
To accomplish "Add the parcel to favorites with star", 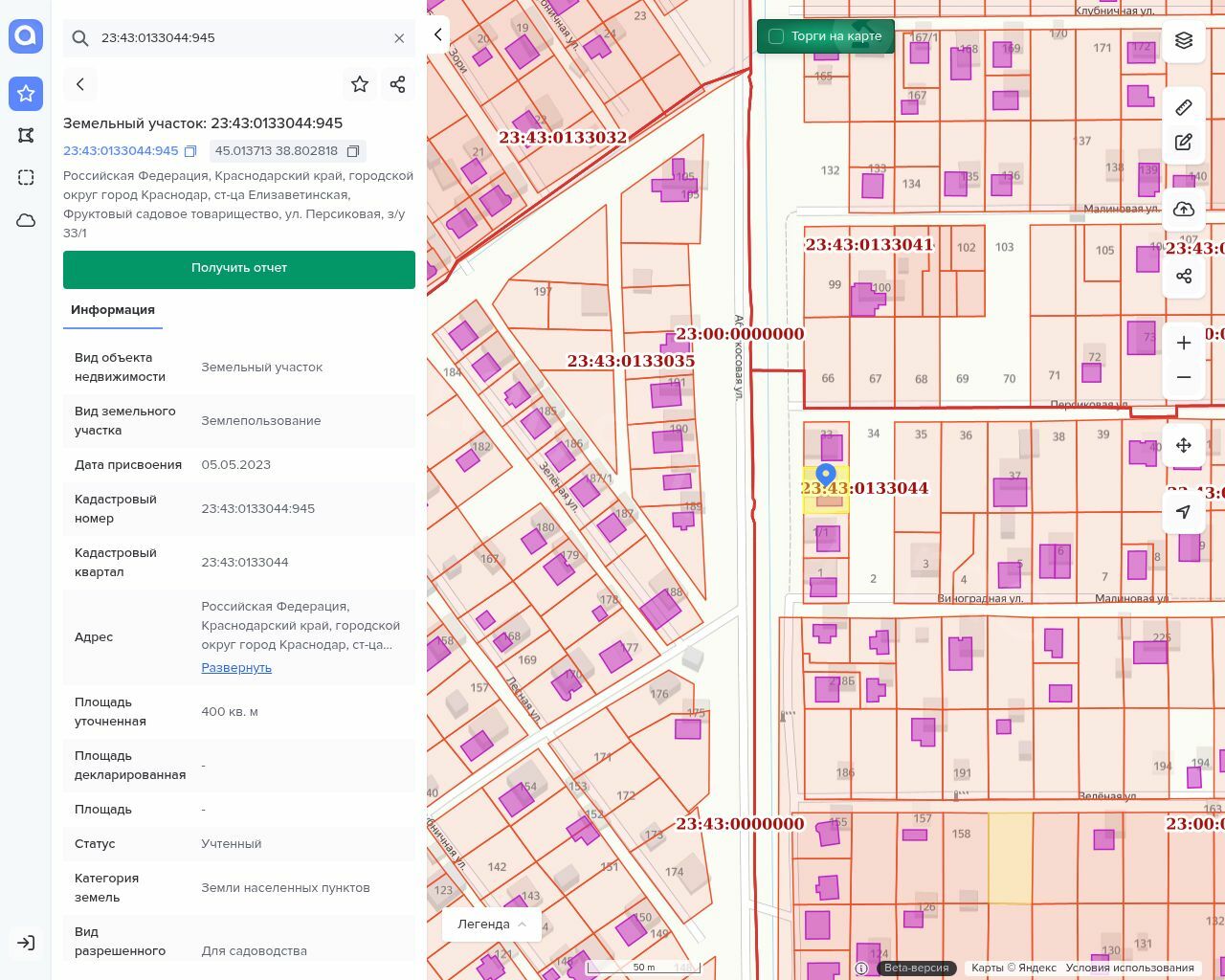I will point(360,84).
